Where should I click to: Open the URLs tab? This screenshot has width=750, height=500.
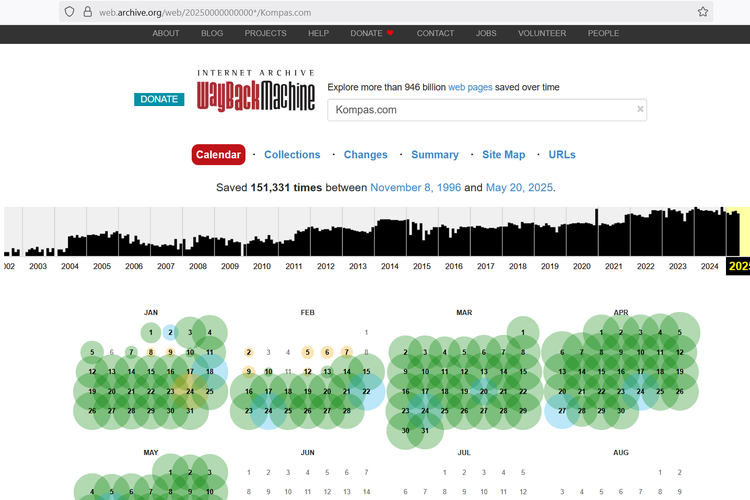[x=562, y=155]
